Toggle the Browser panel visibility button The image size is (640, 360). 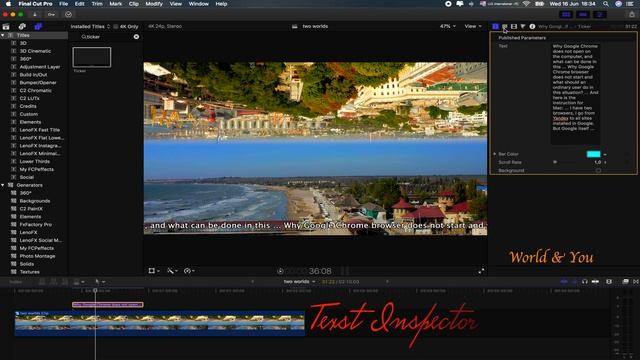pyautogui.click(x=566, y=14)
